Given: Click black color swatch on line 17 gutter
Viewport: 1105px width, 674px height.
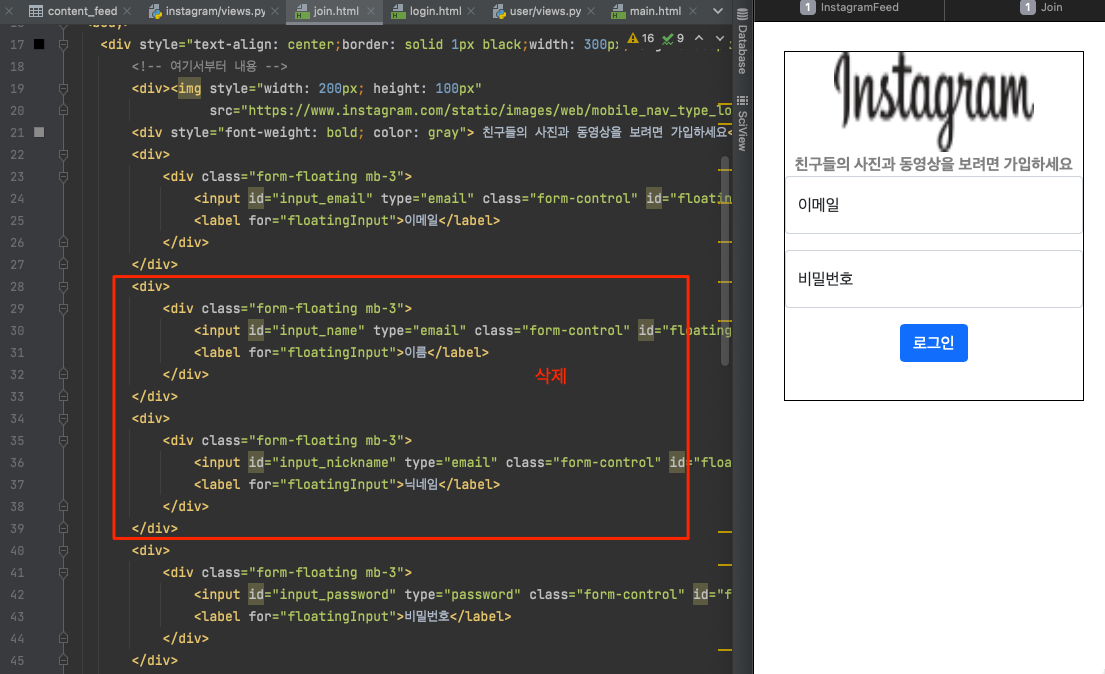Looking at the screenshot, I should (x=39, y=44).
